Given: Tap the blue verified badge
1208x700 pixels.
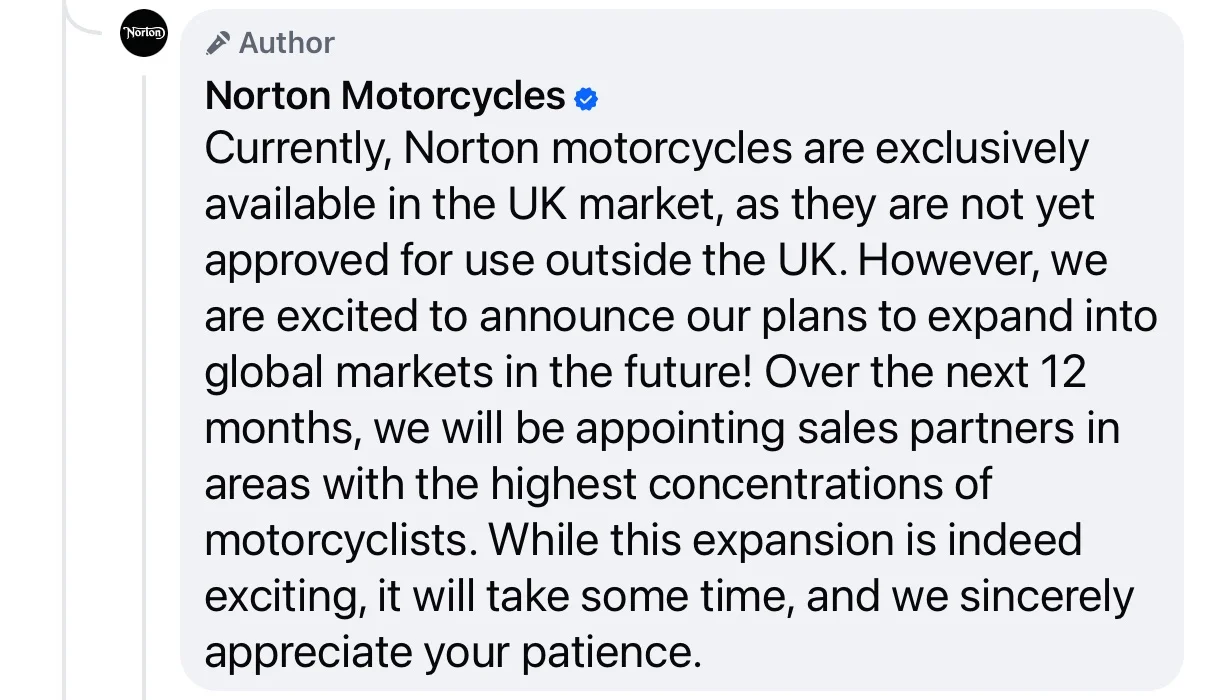Looking at the screenshot, I should 586,98.
